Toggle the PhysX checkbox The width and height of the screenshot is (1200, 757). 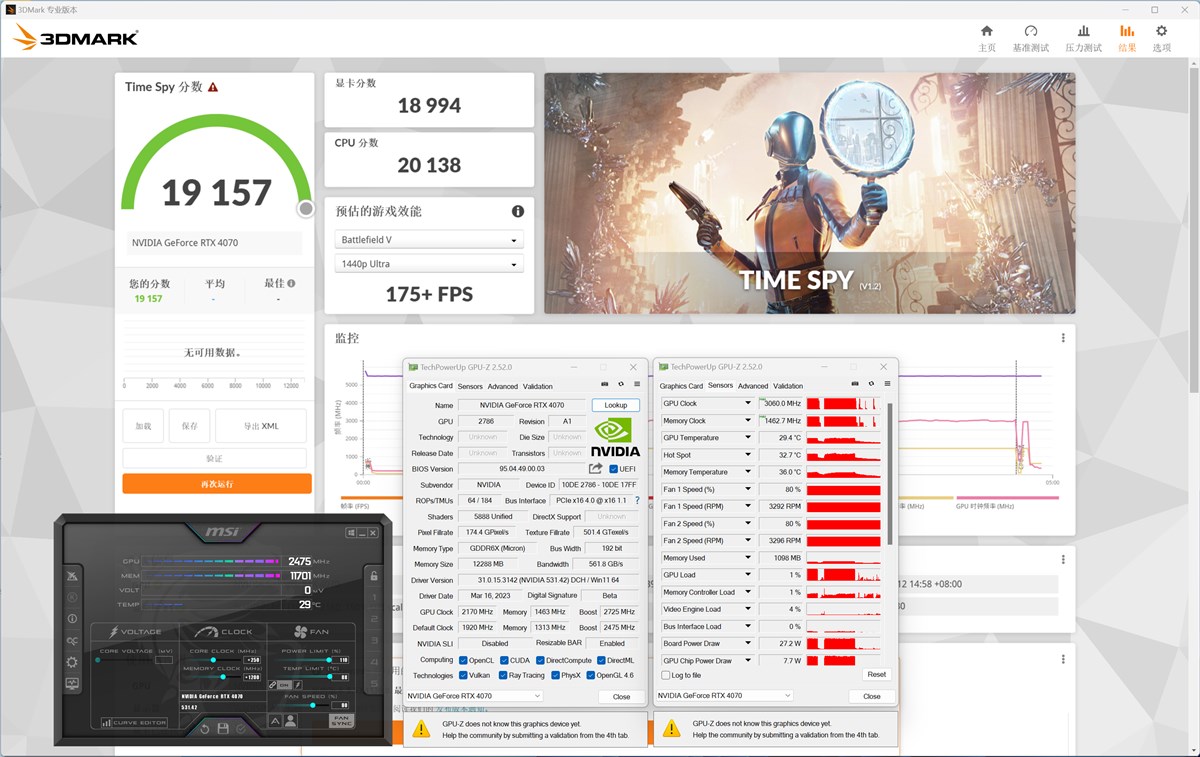pyautogui.click(x=553, y=676)
